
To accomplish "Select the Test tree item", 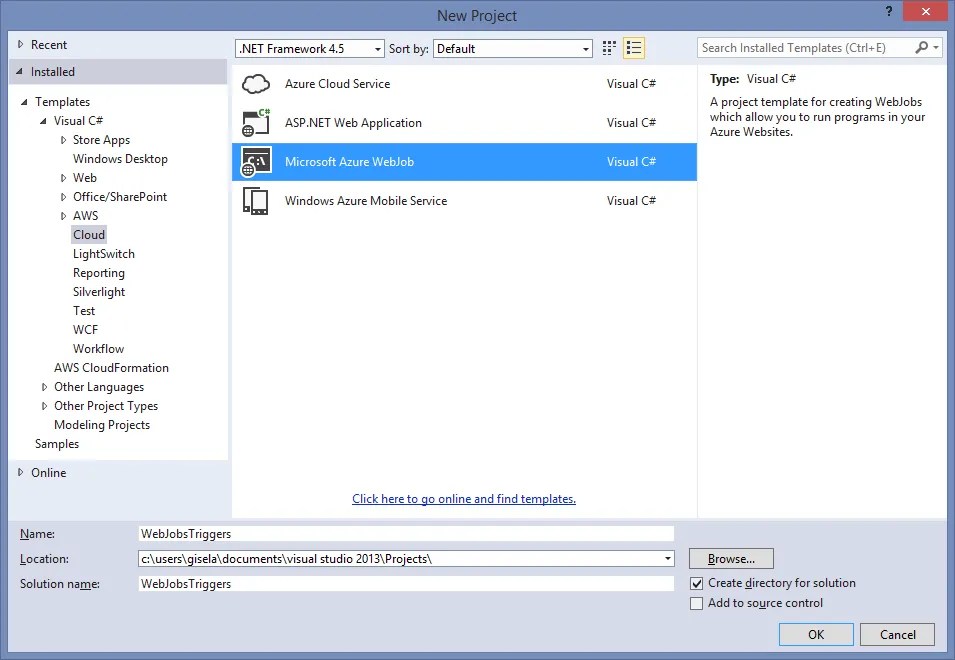I will click(84, 311).
